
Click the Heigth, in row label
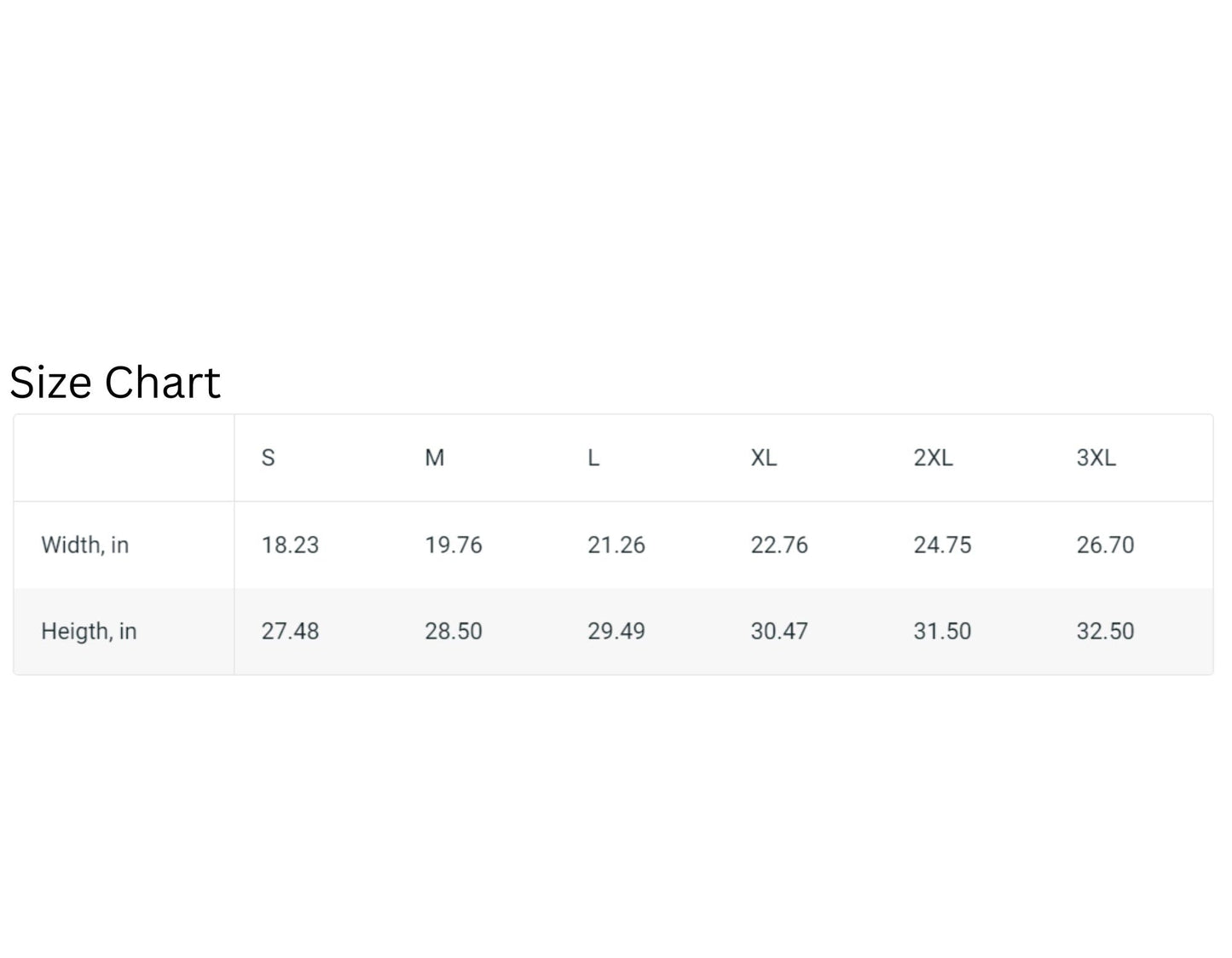[x=89, y=632]
